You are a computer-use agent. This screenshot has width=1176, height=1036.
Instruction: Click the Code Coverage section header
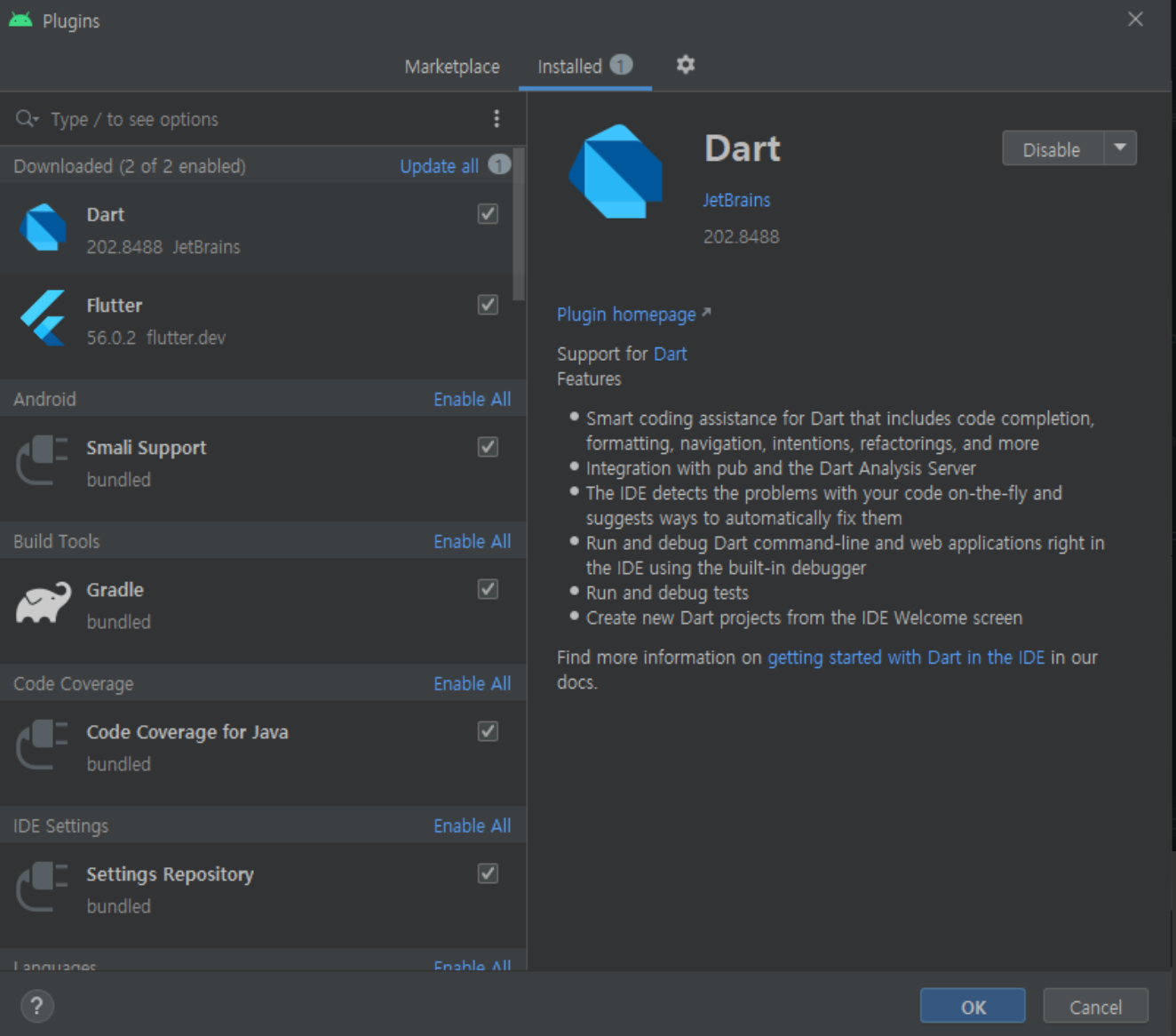[x=73, y=683]
